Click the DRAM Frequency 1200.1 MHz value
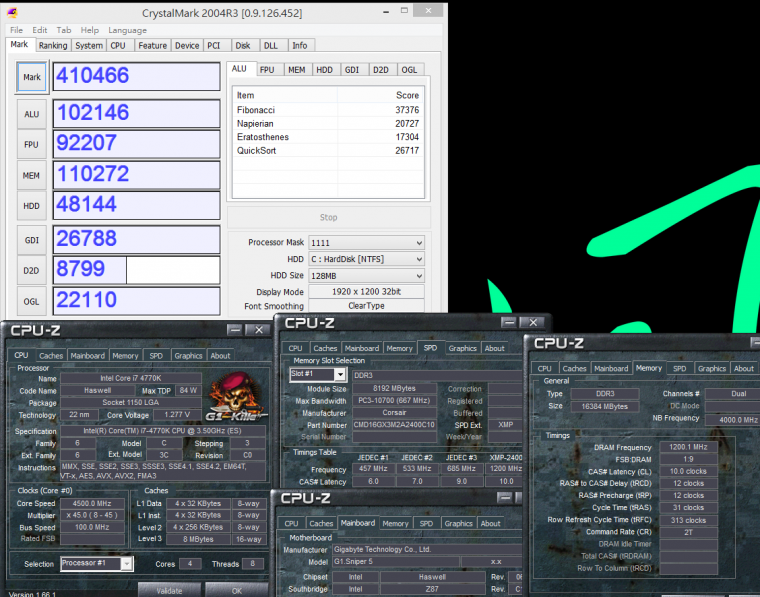Viewport: 760px width, 597px height. tap(688, 447)
